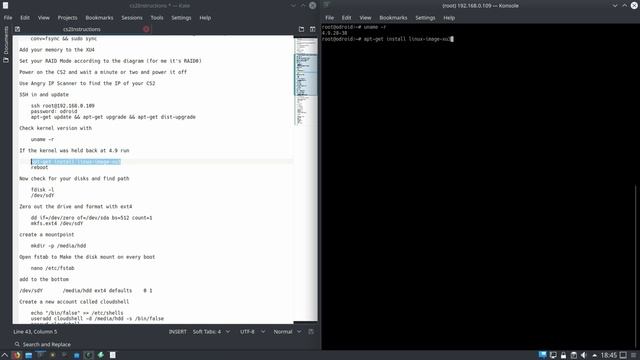Image resolution: width=640 pixels, height=360 pixels.
Task: Open Kate window menu icon in title bar
Action: (x=6, y=6)
